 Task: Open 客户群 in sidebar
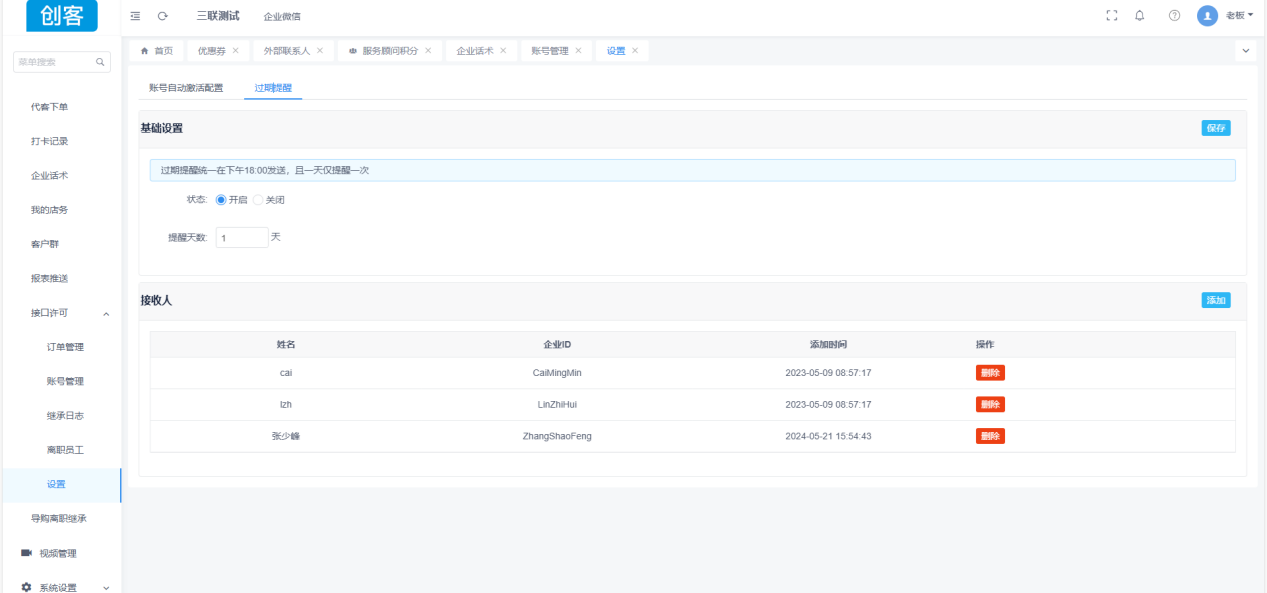45,244
